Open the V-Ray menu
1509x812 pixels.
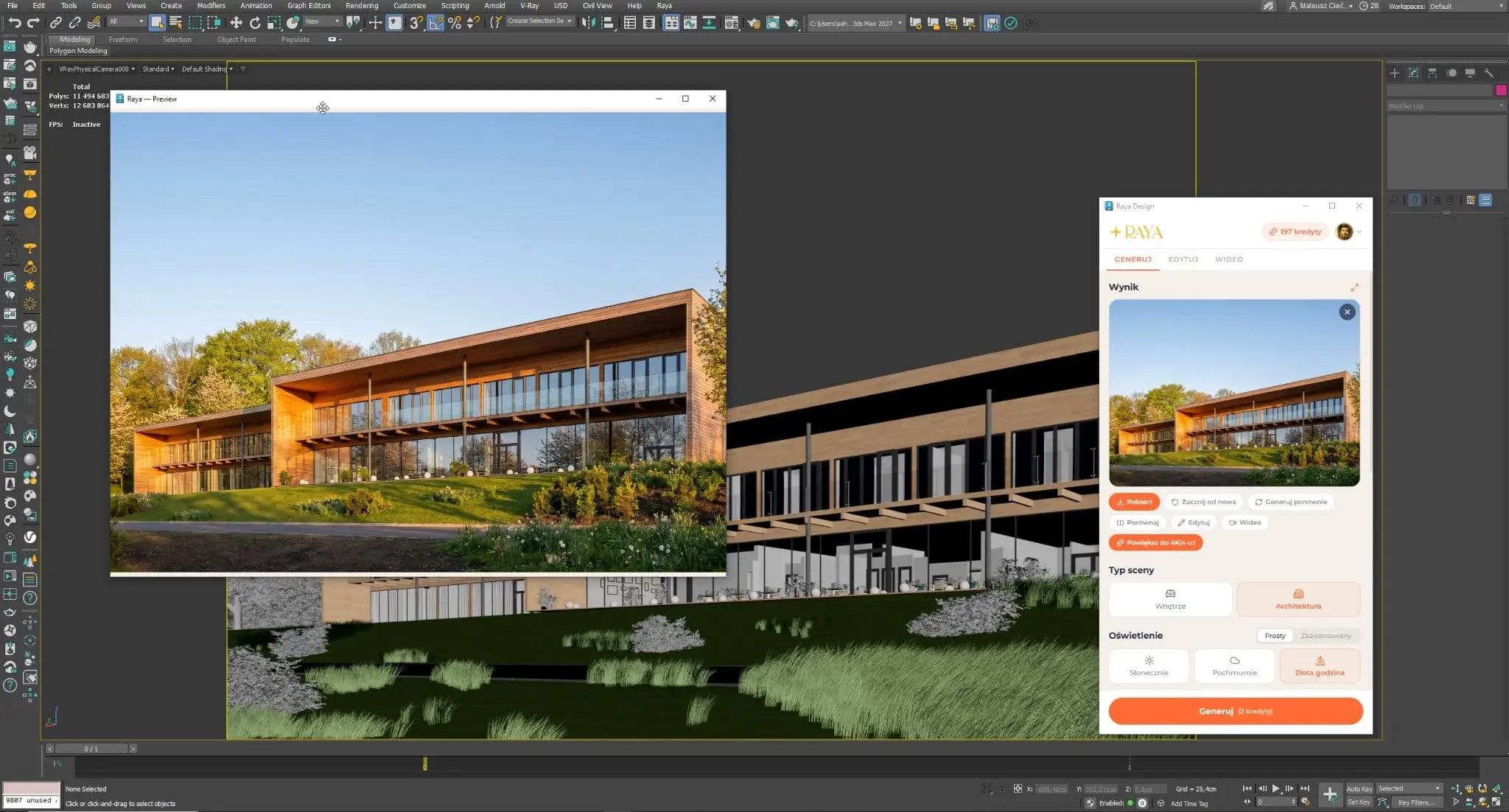pyautogui.click(x=529, y=5)
